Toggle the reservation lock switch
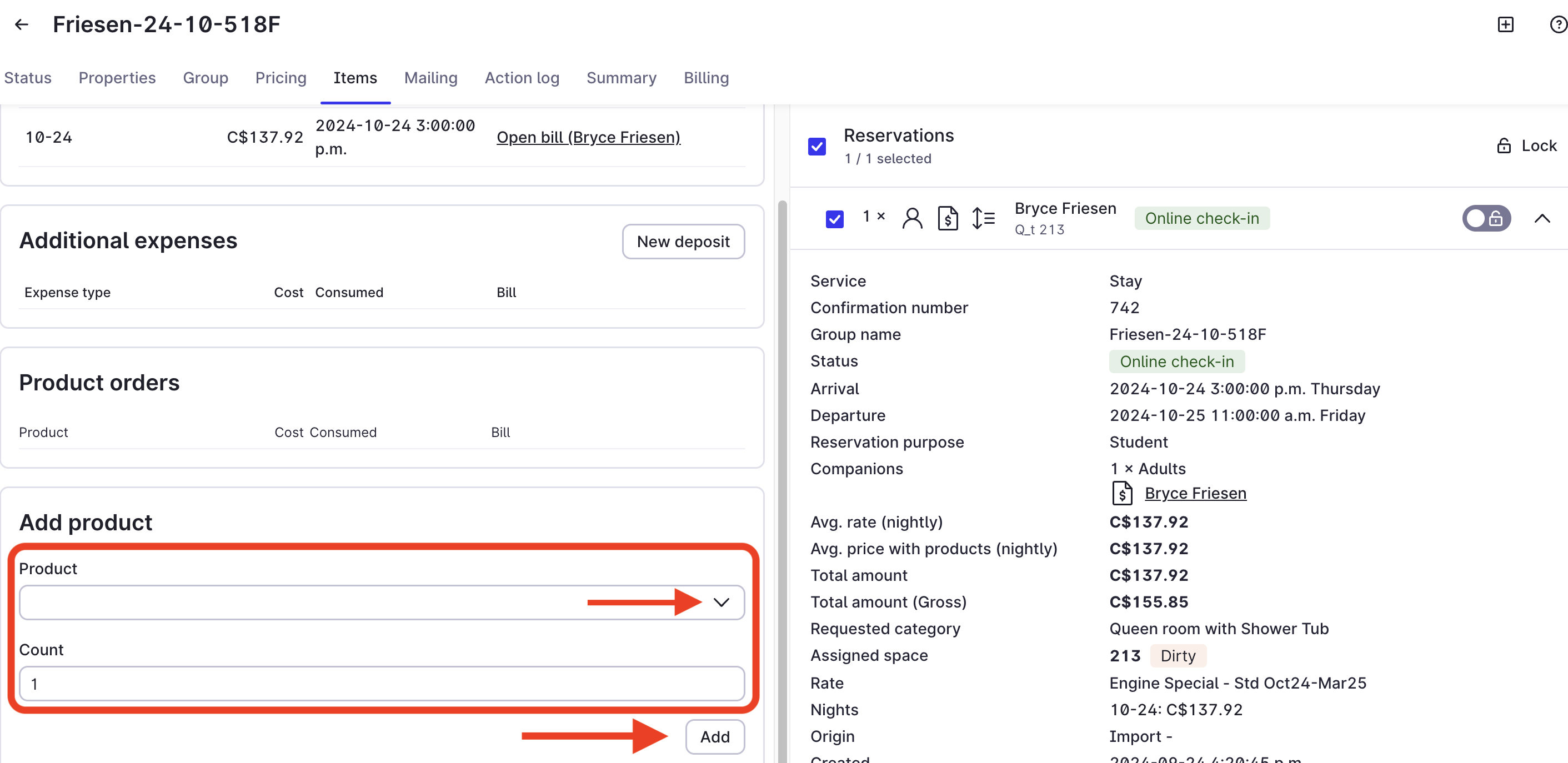Image resolution: width=1568 pixels, height=763 pixels. [x=1486, y=218]
